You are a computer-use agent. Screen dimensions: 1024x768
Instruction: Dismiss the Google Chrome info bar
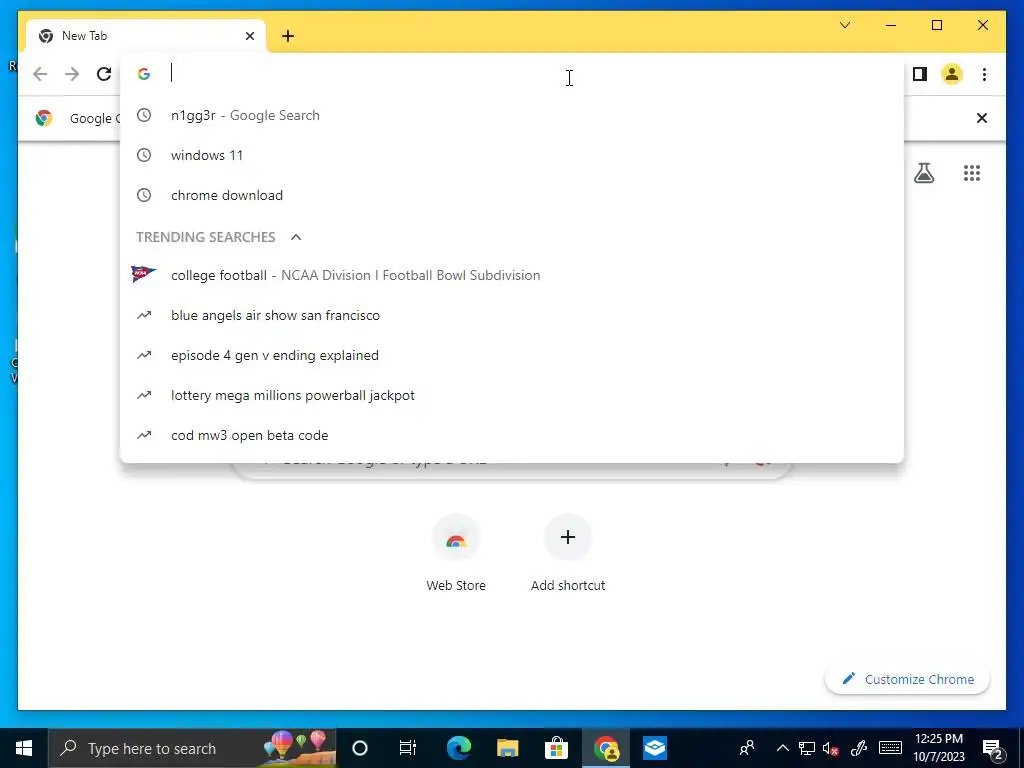(981, 118)
